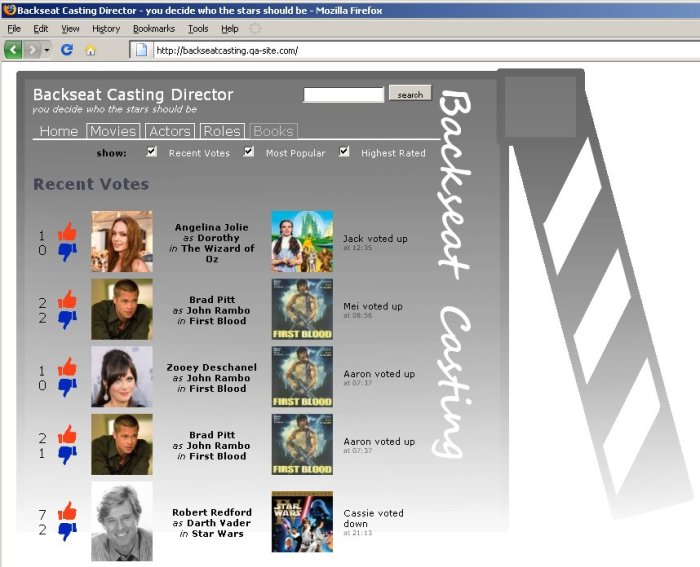Screen dimensions: 700x567
Task: Open history dropdown next to forward button
Action: click(x=46, y=50)
